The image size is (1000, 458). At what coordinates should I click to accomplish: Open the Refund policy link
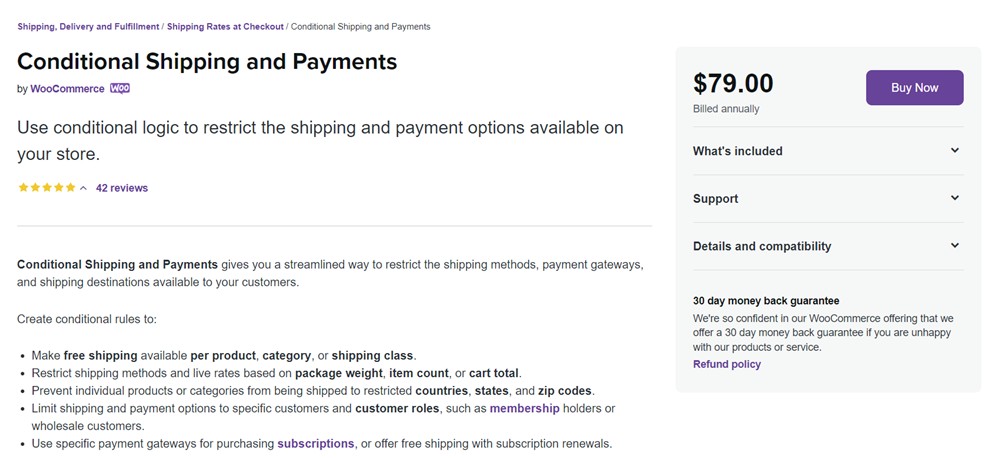(727, 364)
